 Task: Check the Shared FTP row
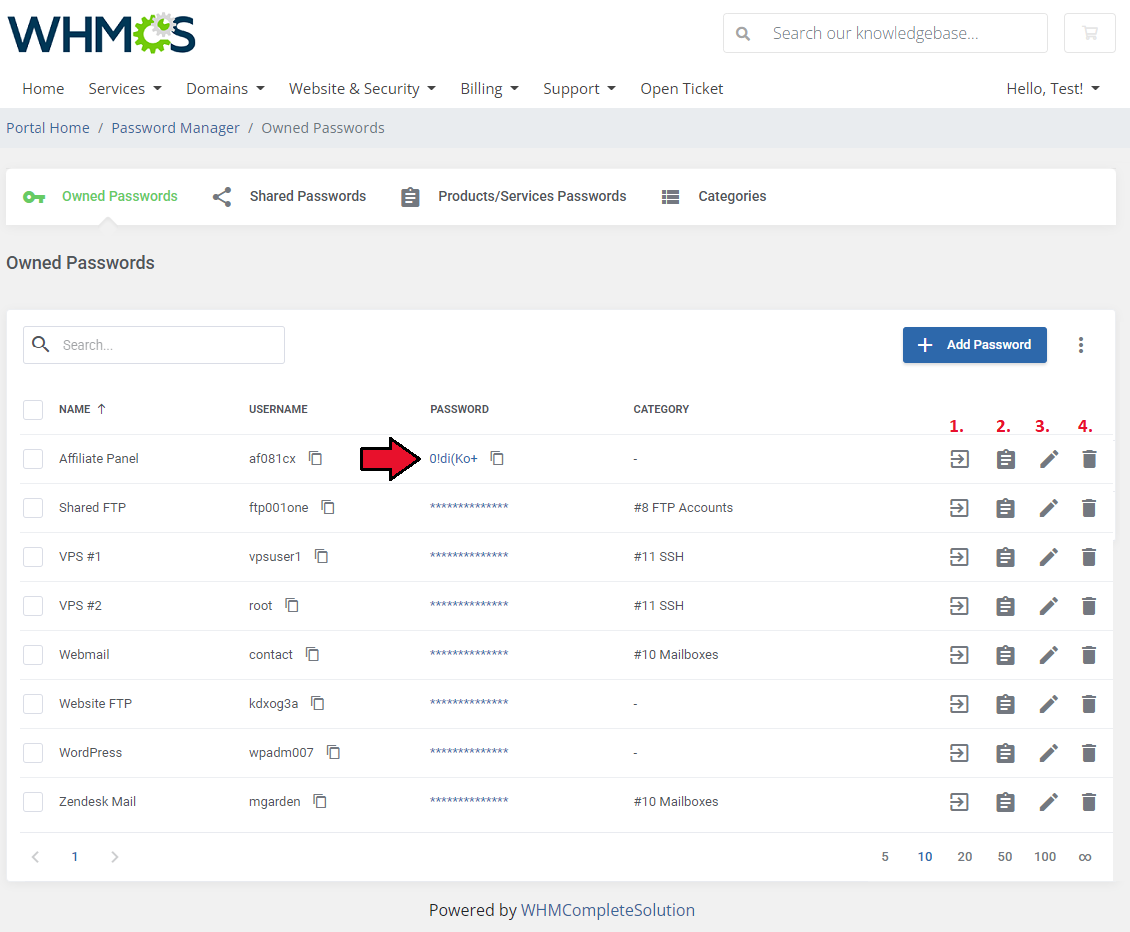[x=33, y=507]
